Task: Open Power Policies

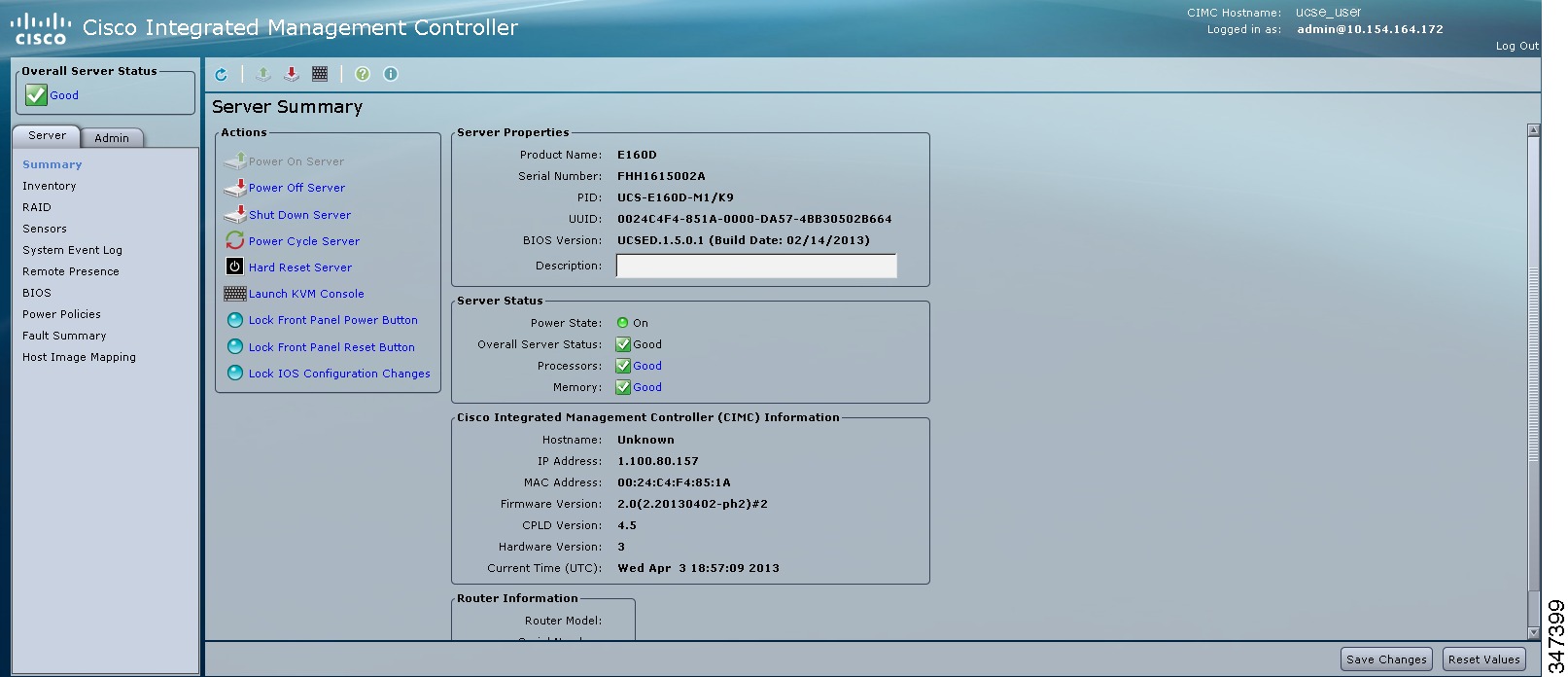Action: 62,314
